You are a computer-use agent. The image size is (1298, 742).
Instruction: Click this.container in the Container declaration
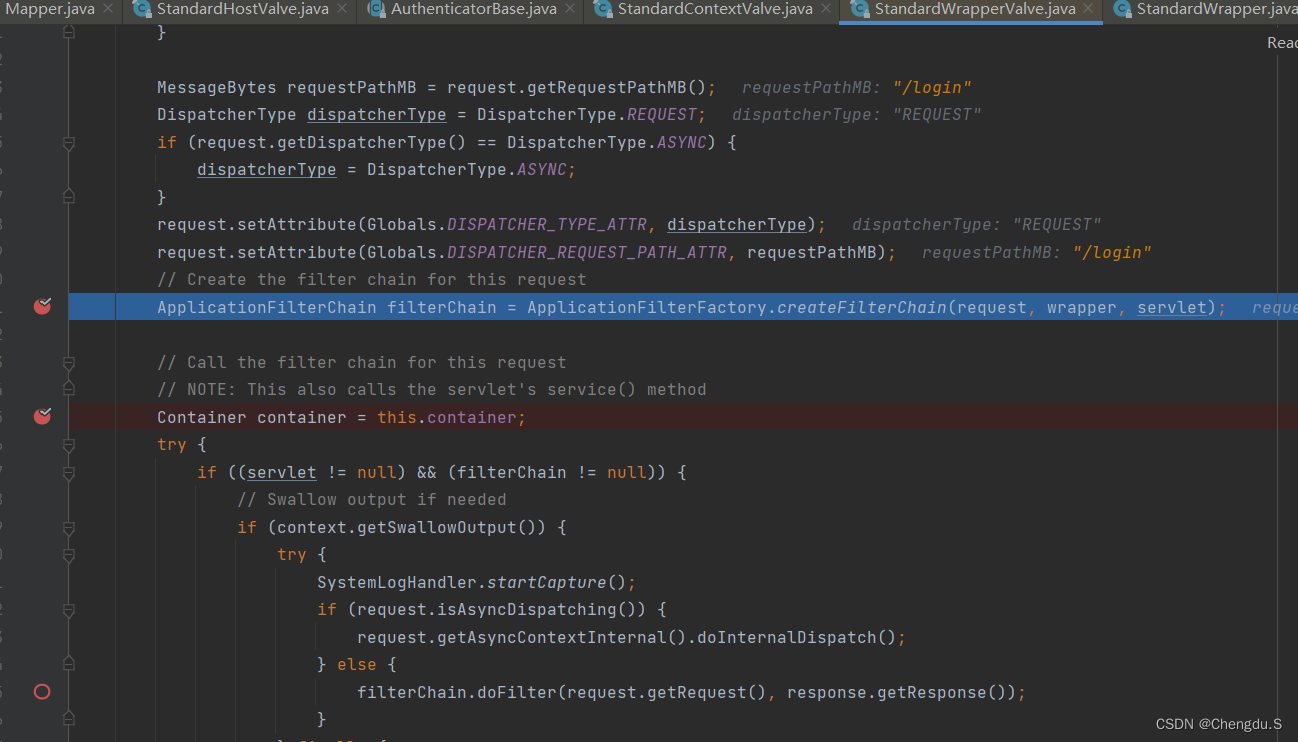pyautogui.click(x=447, y=417)
